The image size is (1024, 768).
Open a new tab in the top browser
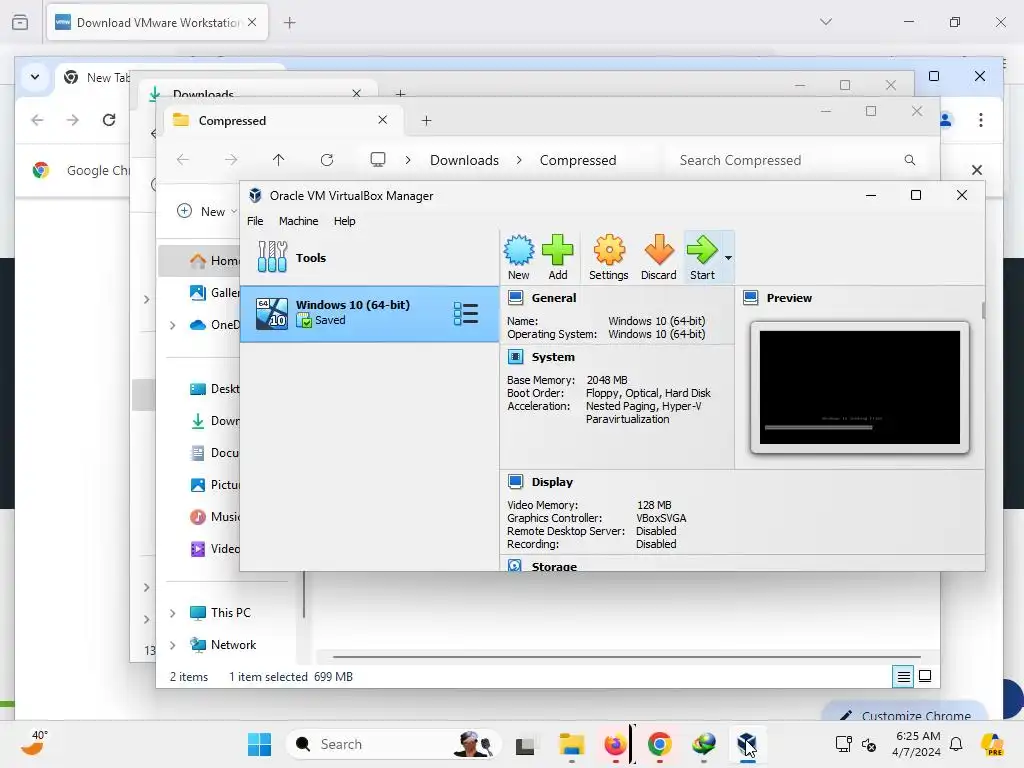[x=289, y=23]
